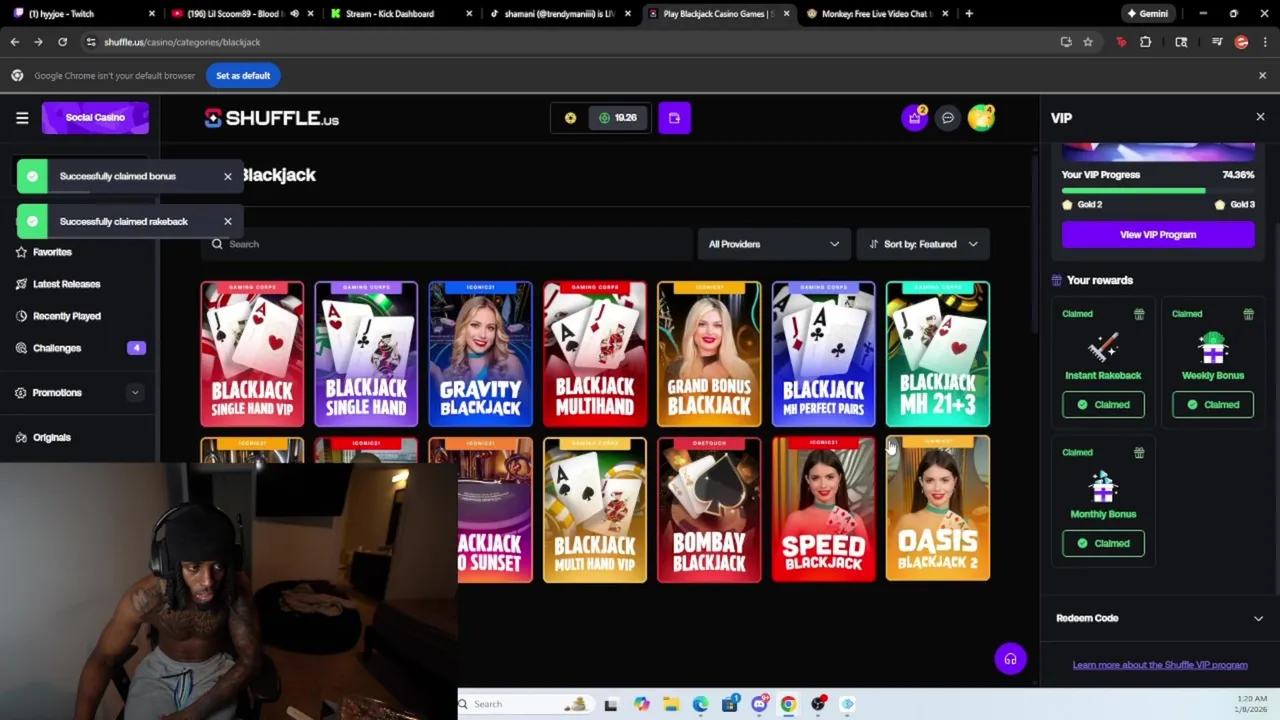This screenshot has height=720, width=1280.
Task: Bookmark this page with the star icon
Action: pyautogui.click(x=1088, y=42)
